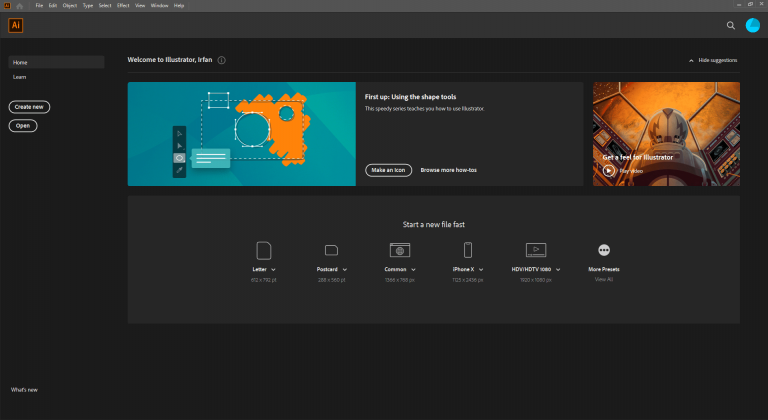The image size is (768, 420).
Task: Open the Object menu
Action: pyautogui.click(x=70, y=6)
